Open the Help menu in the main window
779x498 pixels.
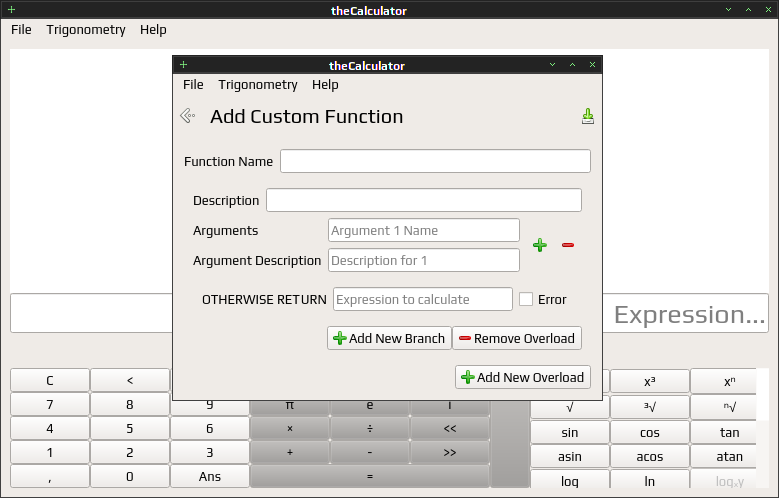click(153, 30)
